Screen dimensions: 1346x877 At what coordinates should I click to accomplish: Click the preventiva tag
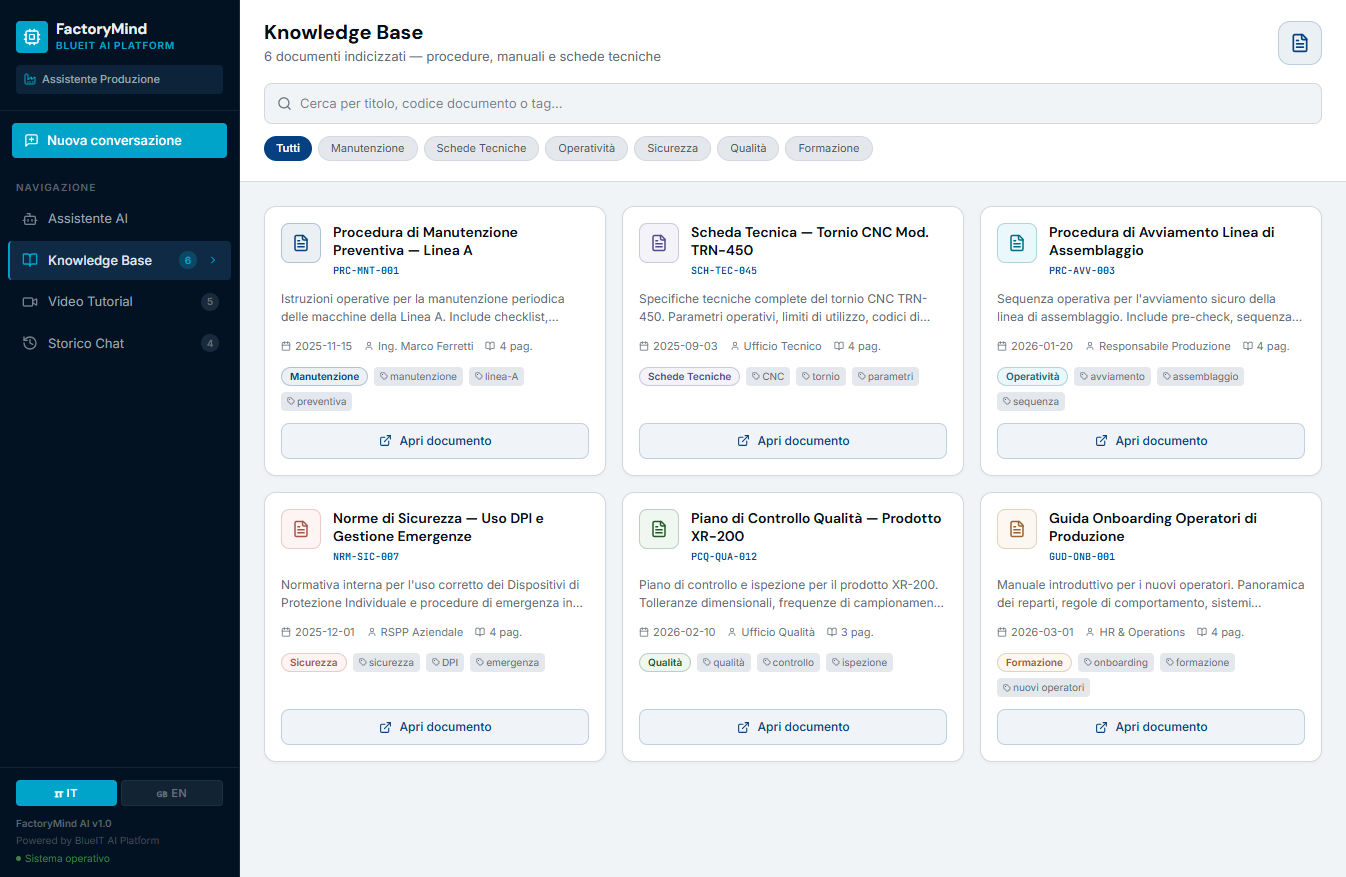pyautogui.click(x=317, y=401)
